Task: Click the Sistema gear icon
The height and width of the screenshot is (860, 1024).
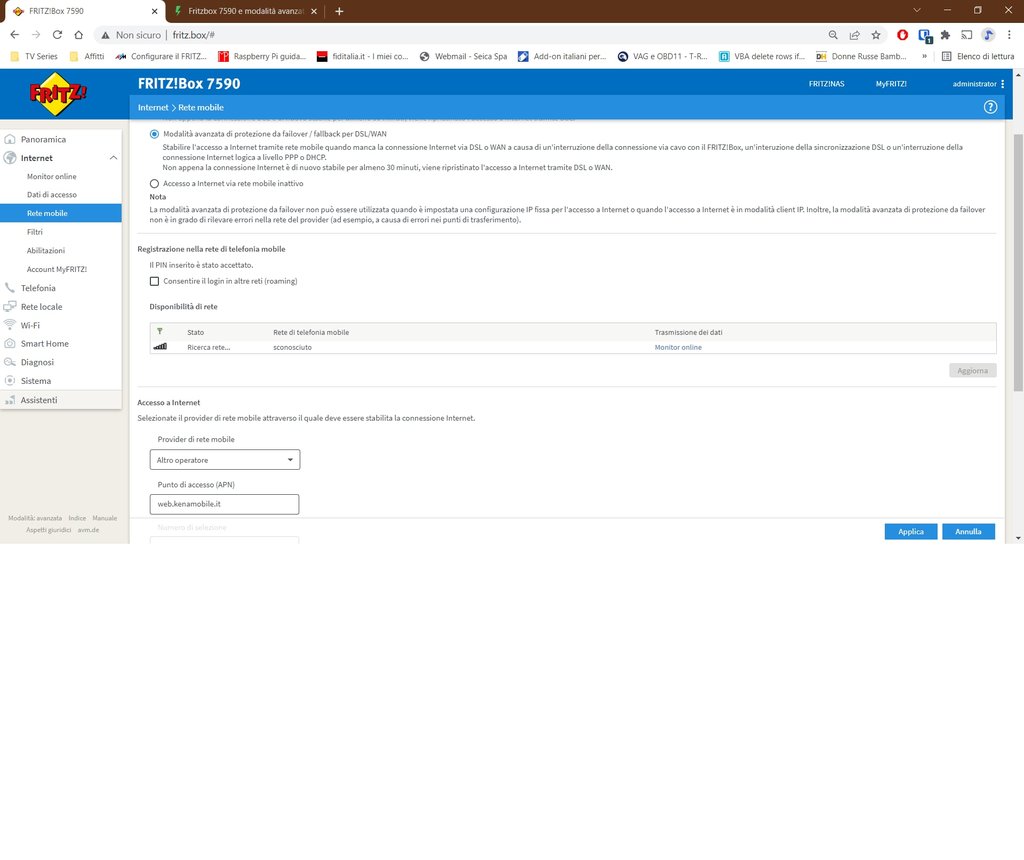Action: coord(10,381)
